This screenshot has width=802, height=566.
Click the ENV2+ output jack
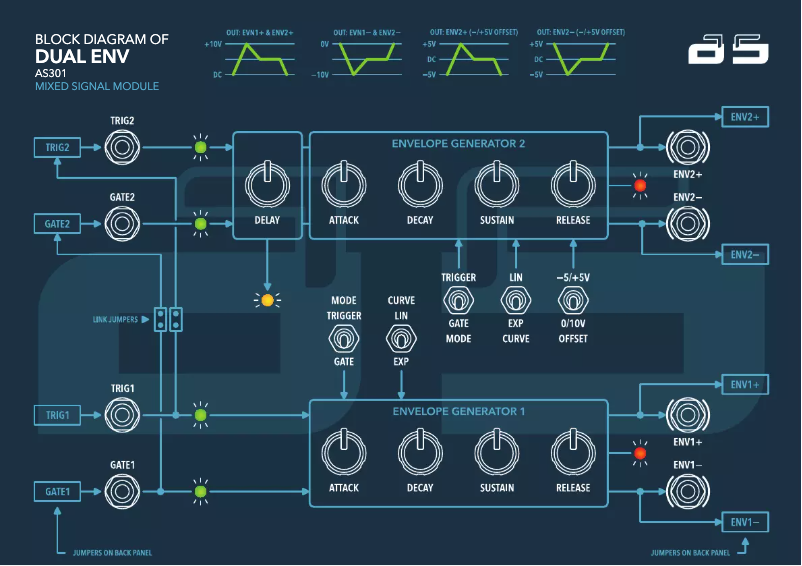[685, 148]
